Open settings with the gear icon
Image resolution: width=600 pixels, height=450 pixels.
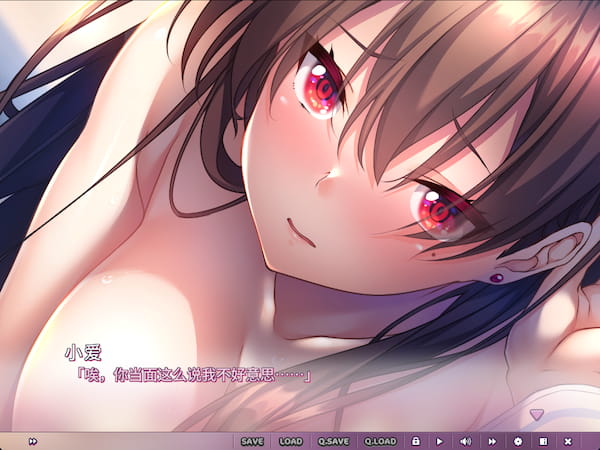518,442
